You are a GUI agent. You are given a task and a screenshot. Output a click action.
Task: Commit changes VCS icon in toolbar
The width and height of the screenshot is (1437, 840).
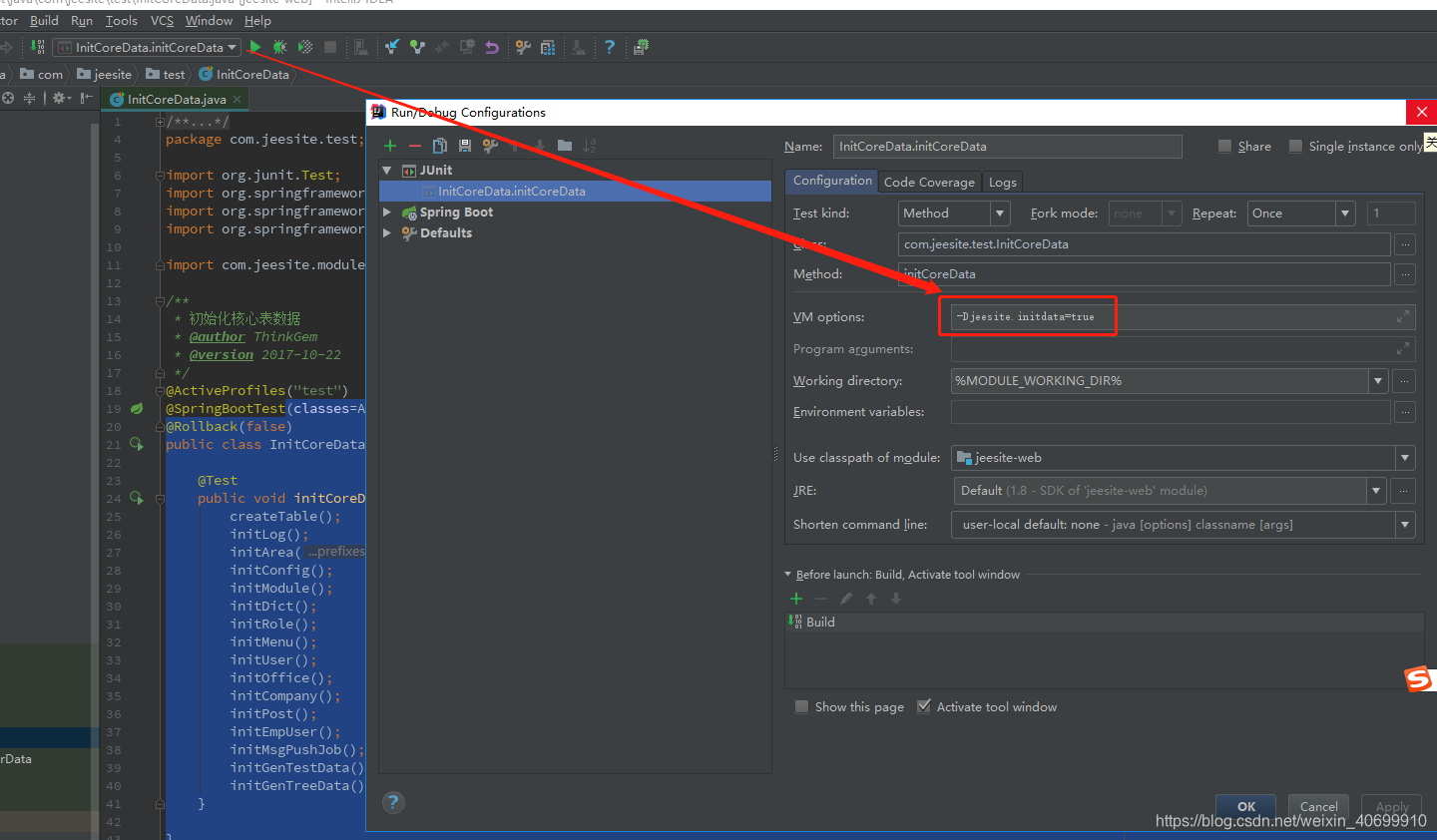point(417,47)
